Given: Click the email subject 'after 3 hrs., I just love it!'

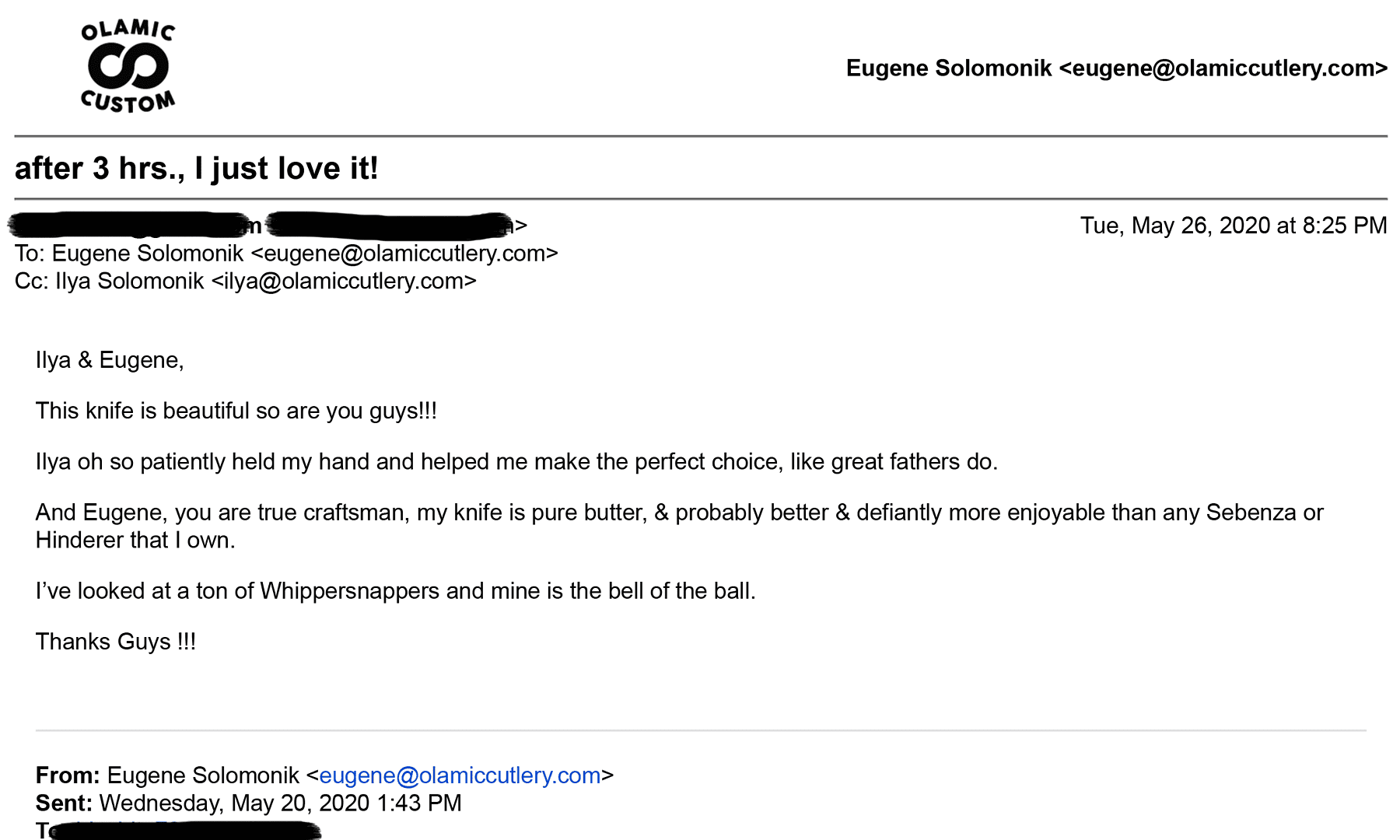Looking at the screenshot, I should click(x=197, y=168).
